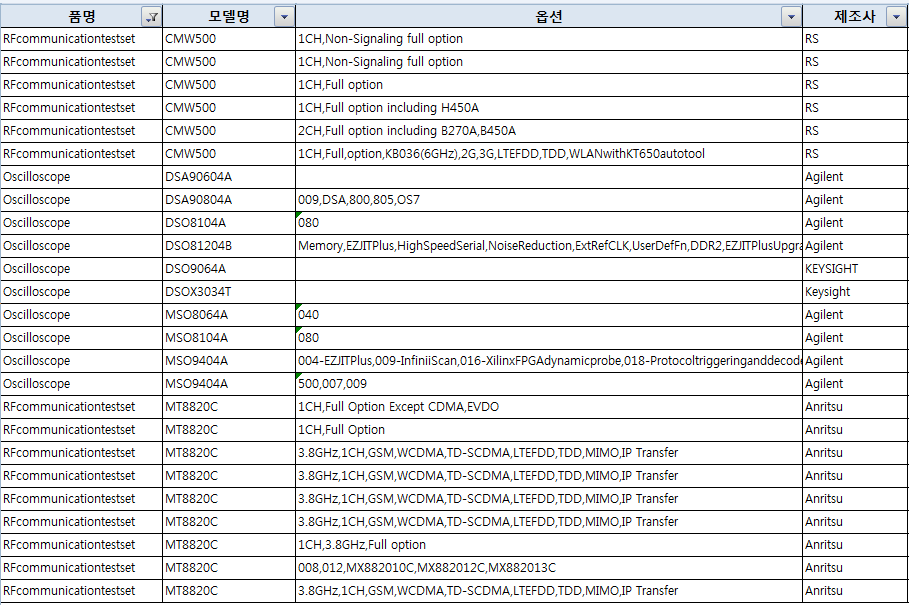Open the 옵션 column filter dropdown
Viewport: 909px width, 605px height.
point(791,16)
